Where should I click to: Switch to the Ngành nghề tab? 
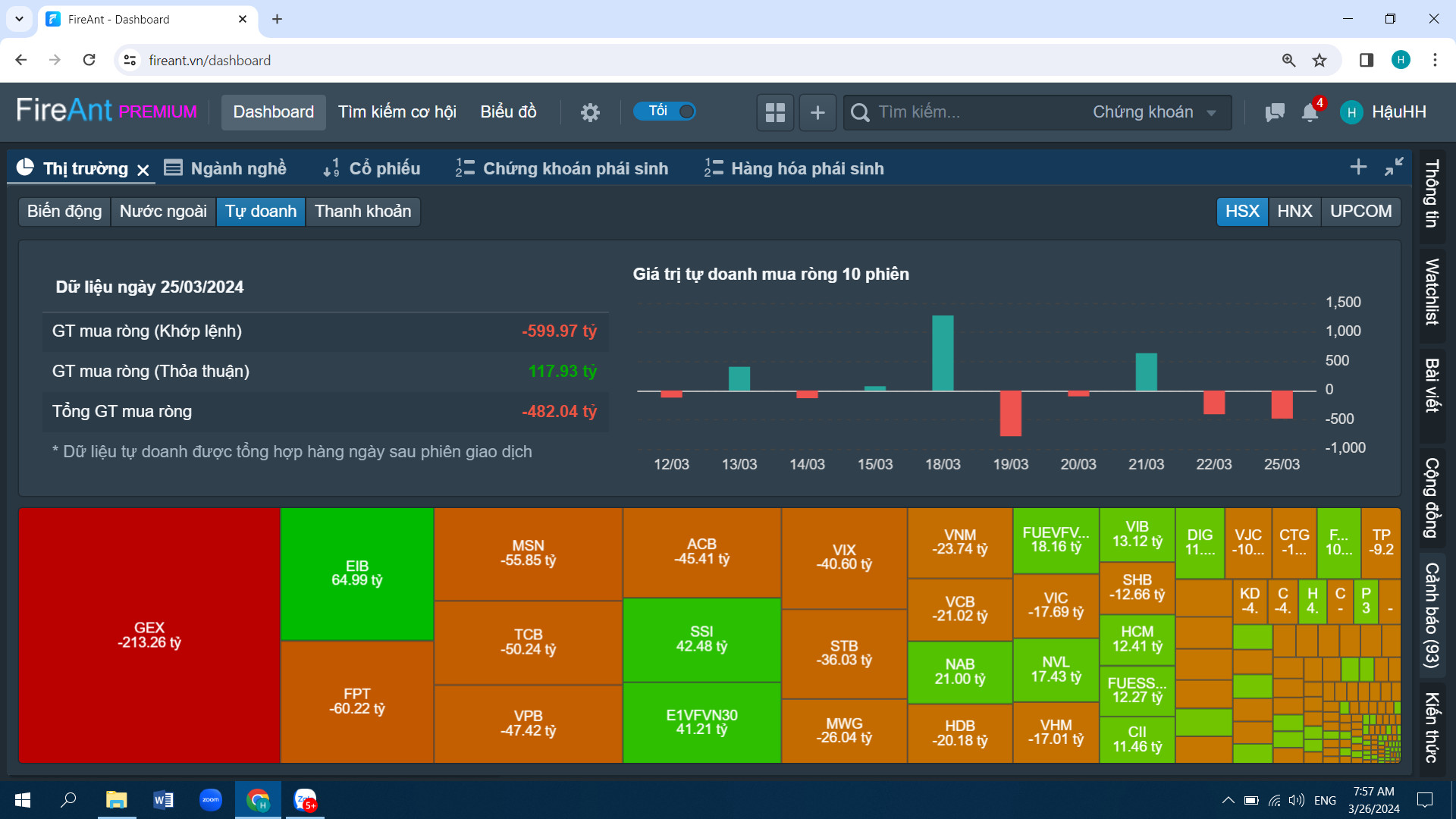point(226,168)
